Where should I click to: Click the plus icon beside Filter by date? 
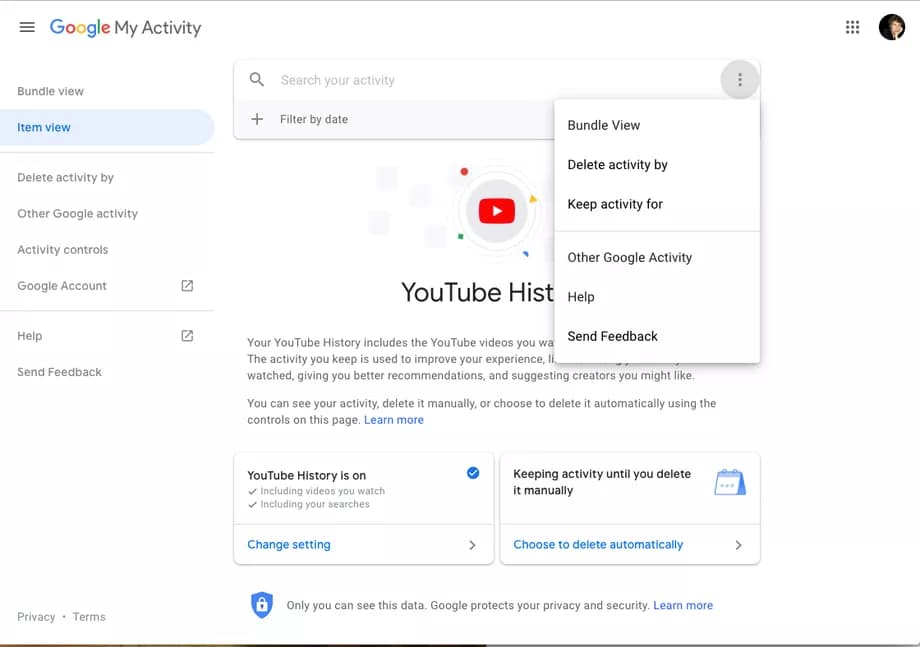pyautogui.click(x=257, y=119)
